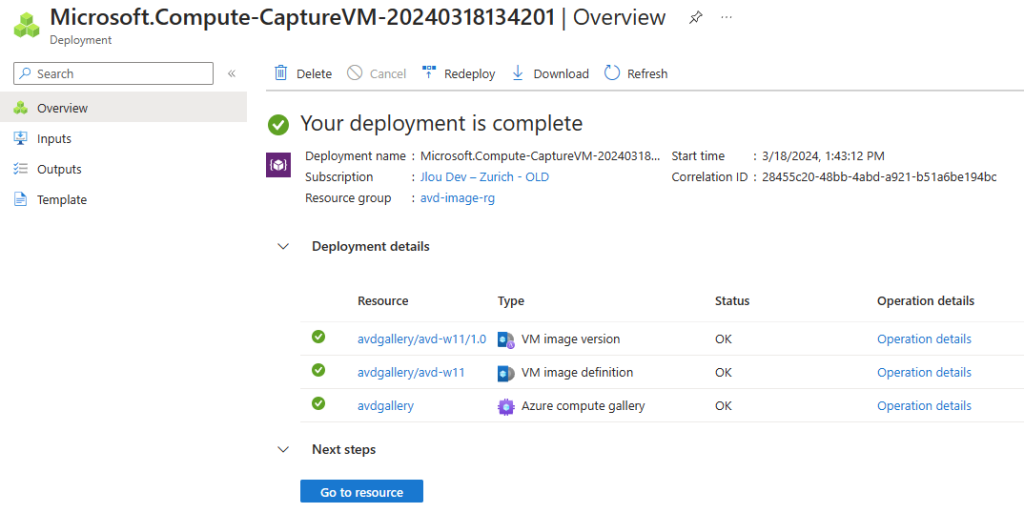Click the Overview cubes icon in sidebar
The image size is (1024, 513).
coord(21,108)
